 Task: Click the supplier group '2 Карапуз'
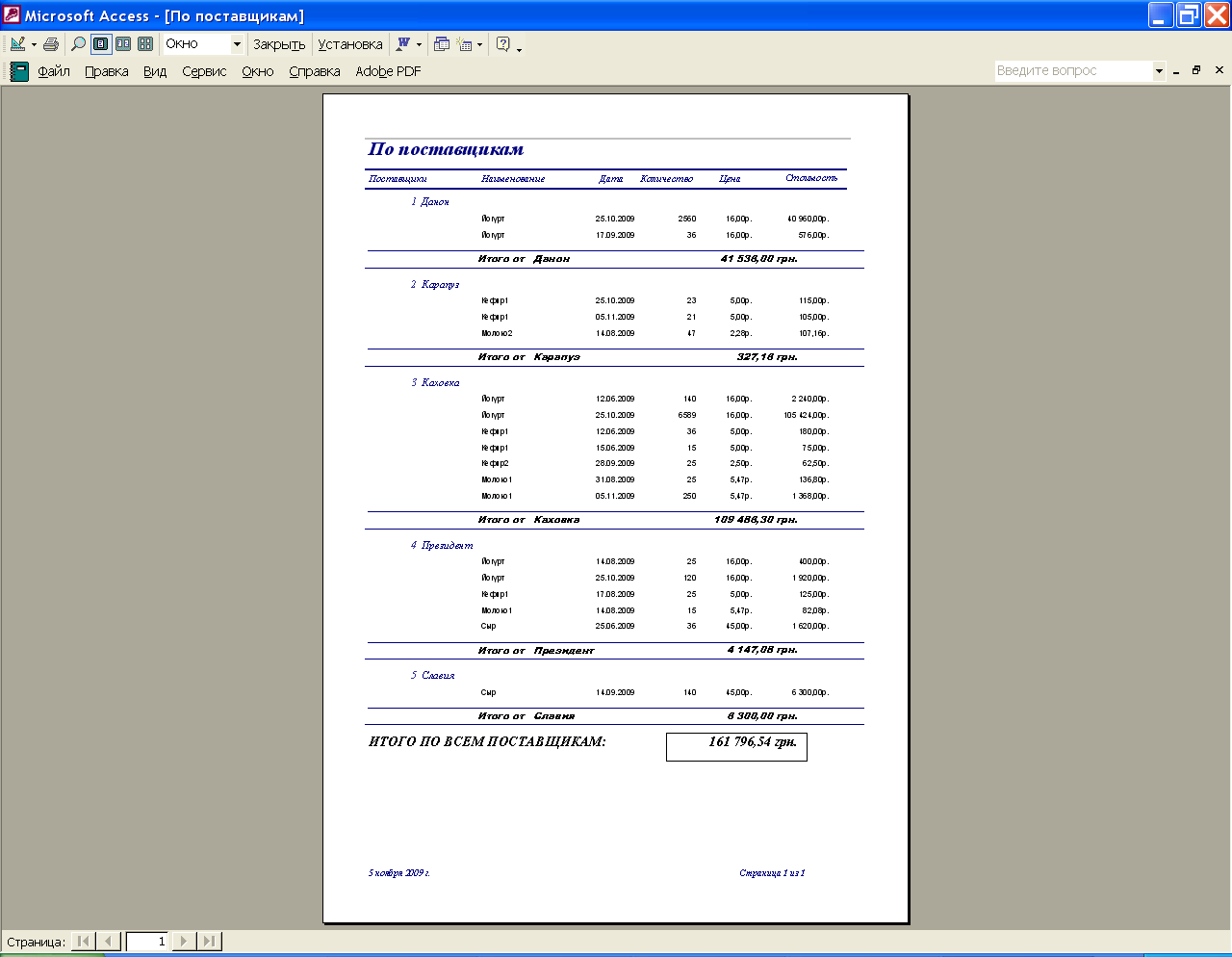point(435,285)
